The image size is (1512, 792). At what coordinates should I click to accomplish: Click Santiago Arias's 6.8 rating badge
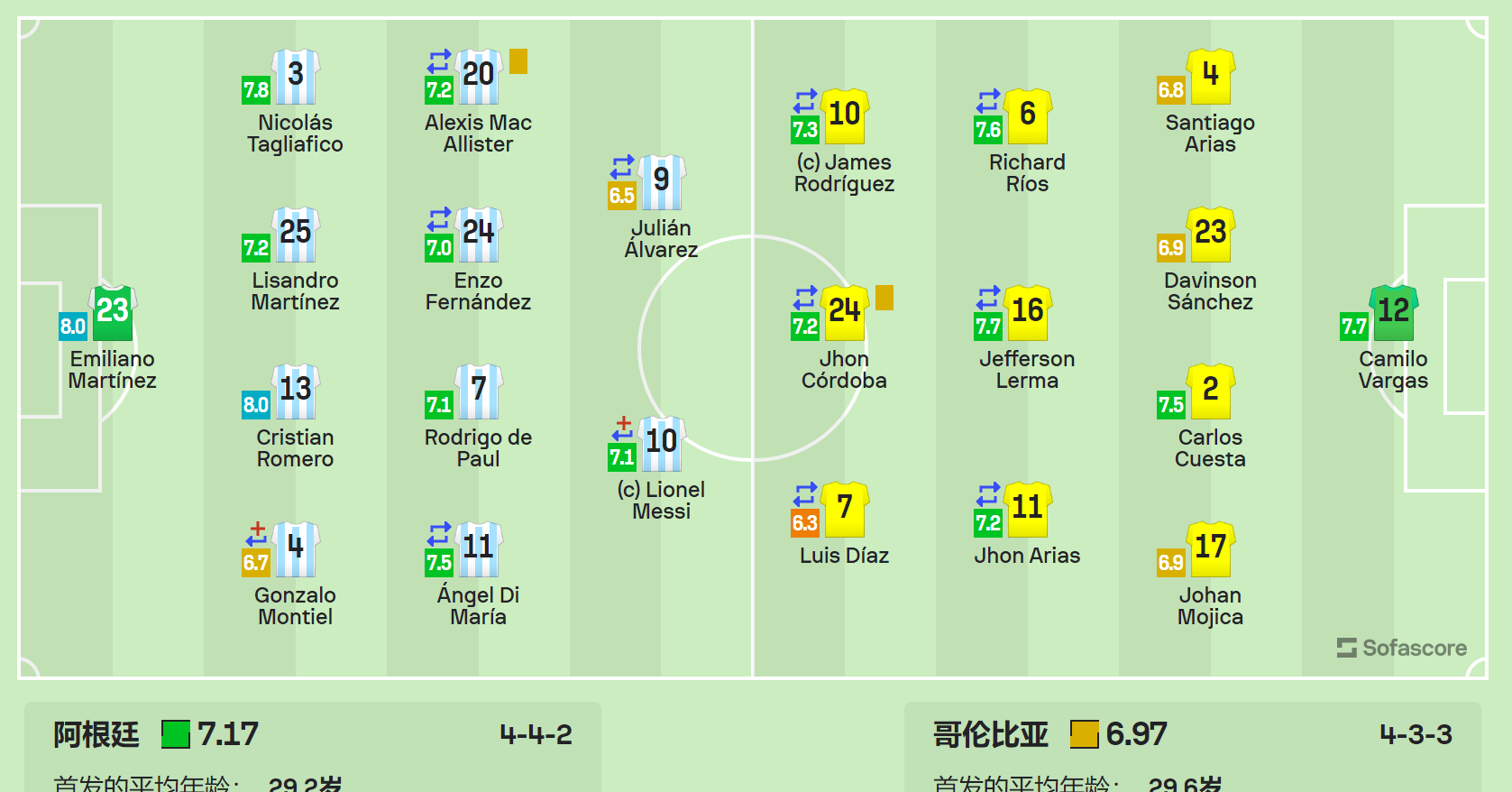[x=1170, y=90]
